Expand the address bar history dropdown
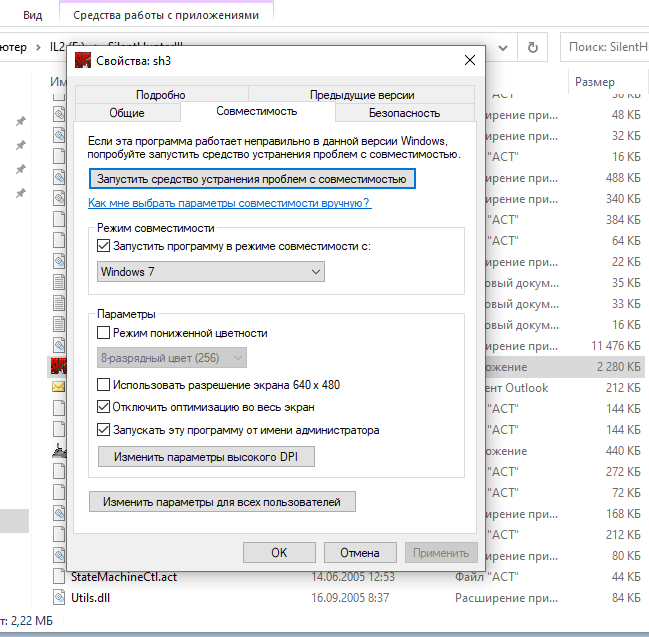This screenshot has height=637, width=649. click(x=503, y=48)
